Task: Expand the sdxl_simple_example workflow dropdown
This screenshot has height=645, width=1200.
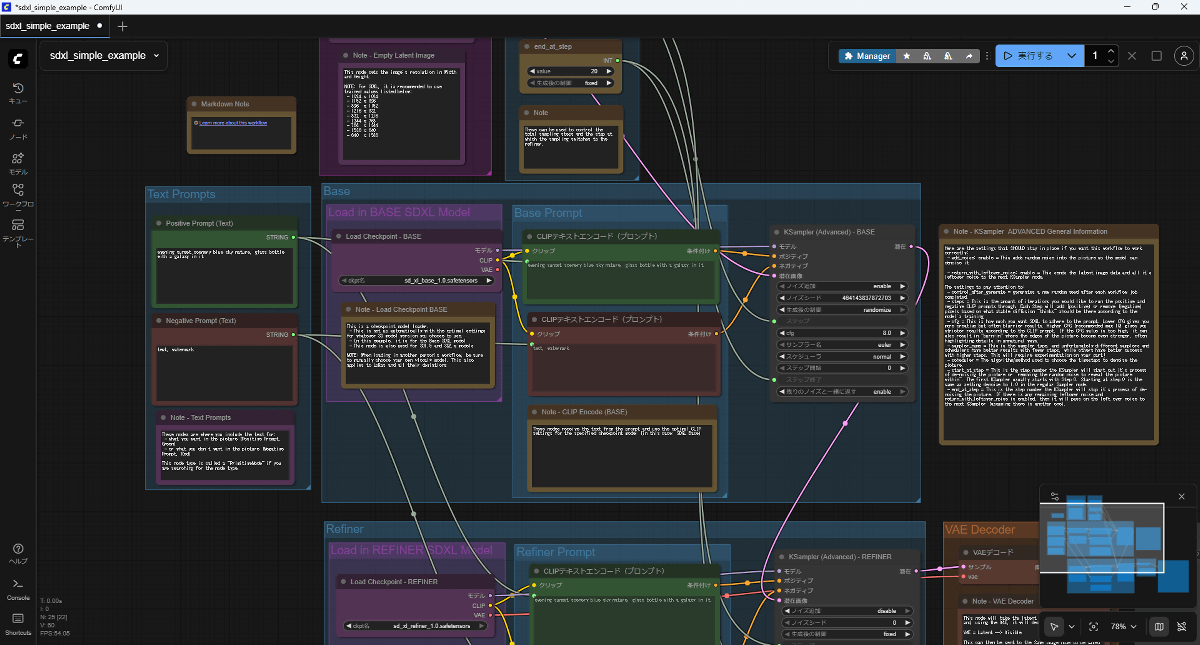Action: pyautogui.click(x=157, y=56)
